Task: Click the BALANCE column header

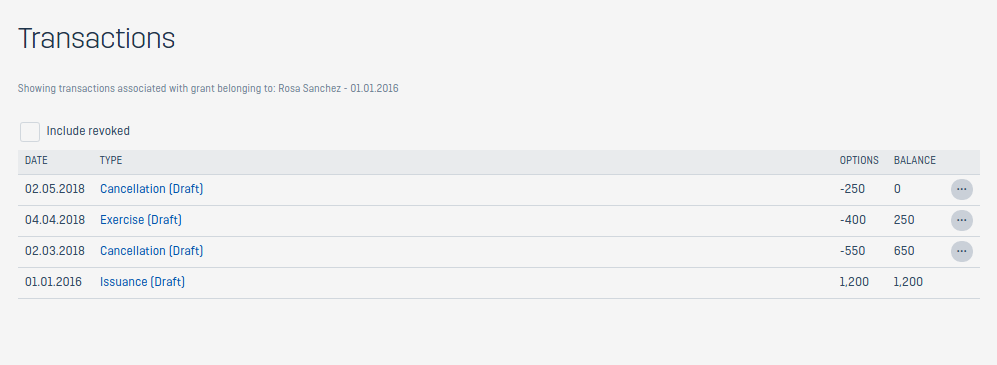Action: [x=914, y=160]
